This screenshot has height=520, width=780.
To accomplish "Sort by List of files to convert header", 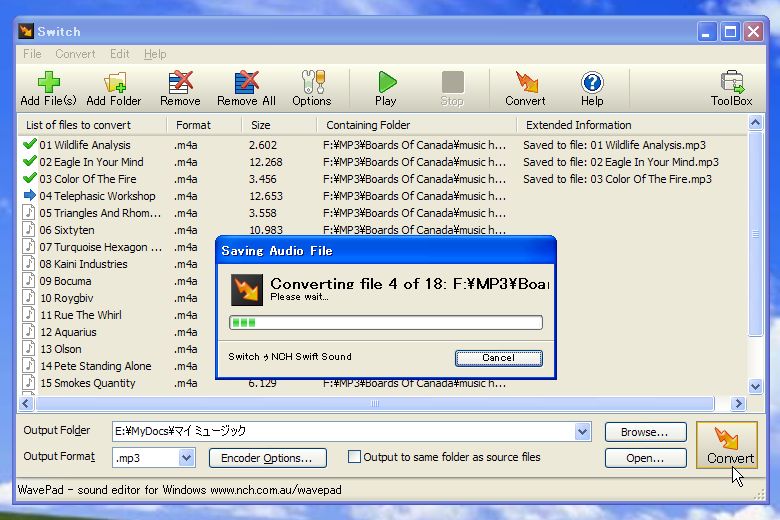I will [x=93, y=125].
